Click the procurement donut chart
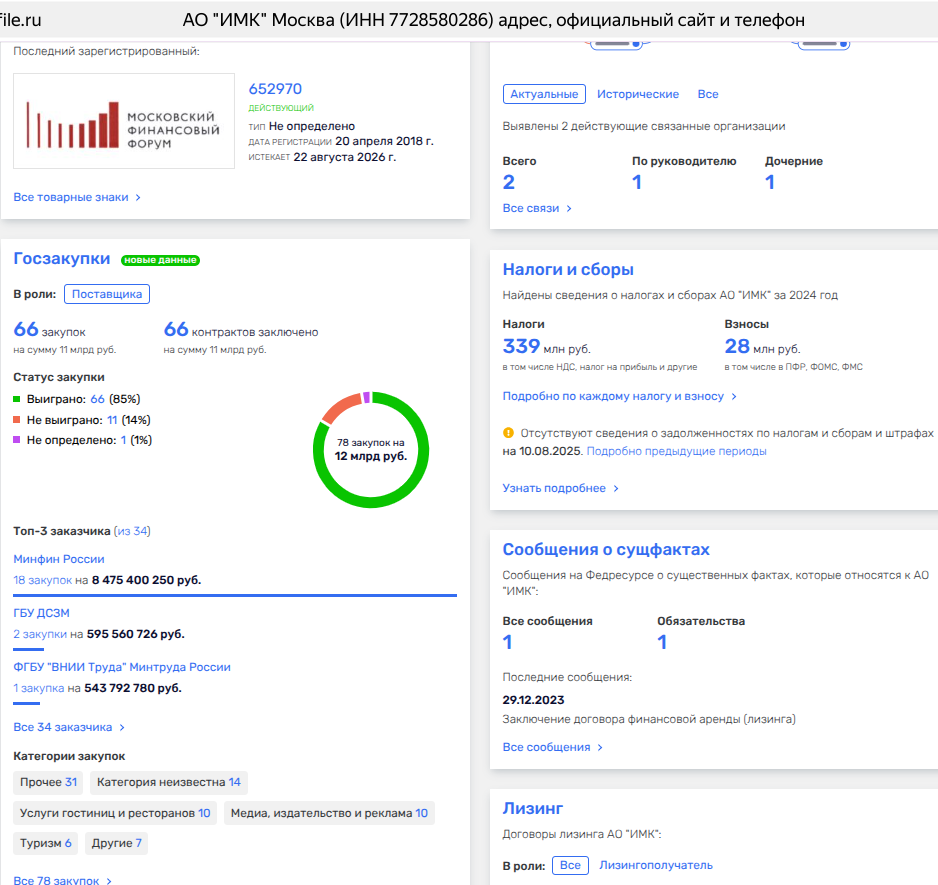The width and height of the screenshot is (938, 885). click(x=370, y=448)
